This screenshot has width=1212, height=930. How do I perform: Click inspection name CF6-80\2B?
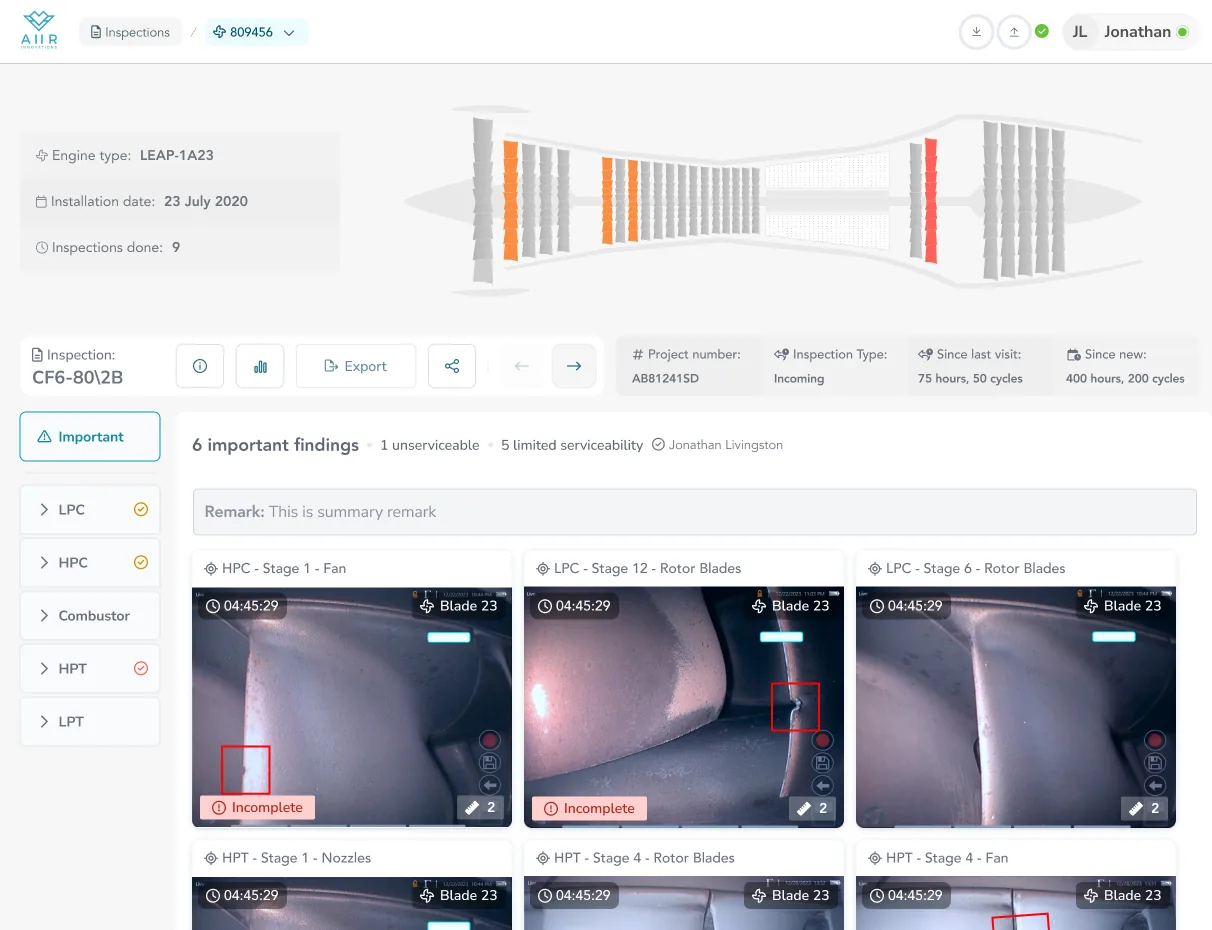[x=78, y=378]
